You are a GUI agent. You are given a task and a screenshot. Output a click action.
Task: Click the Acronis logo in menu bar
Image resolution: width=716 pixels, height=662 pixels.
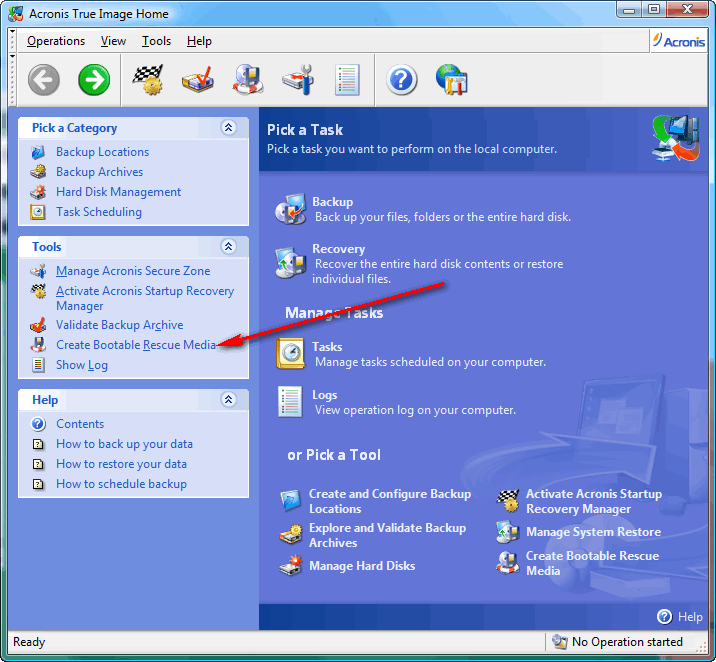click(x=679, y=41)
